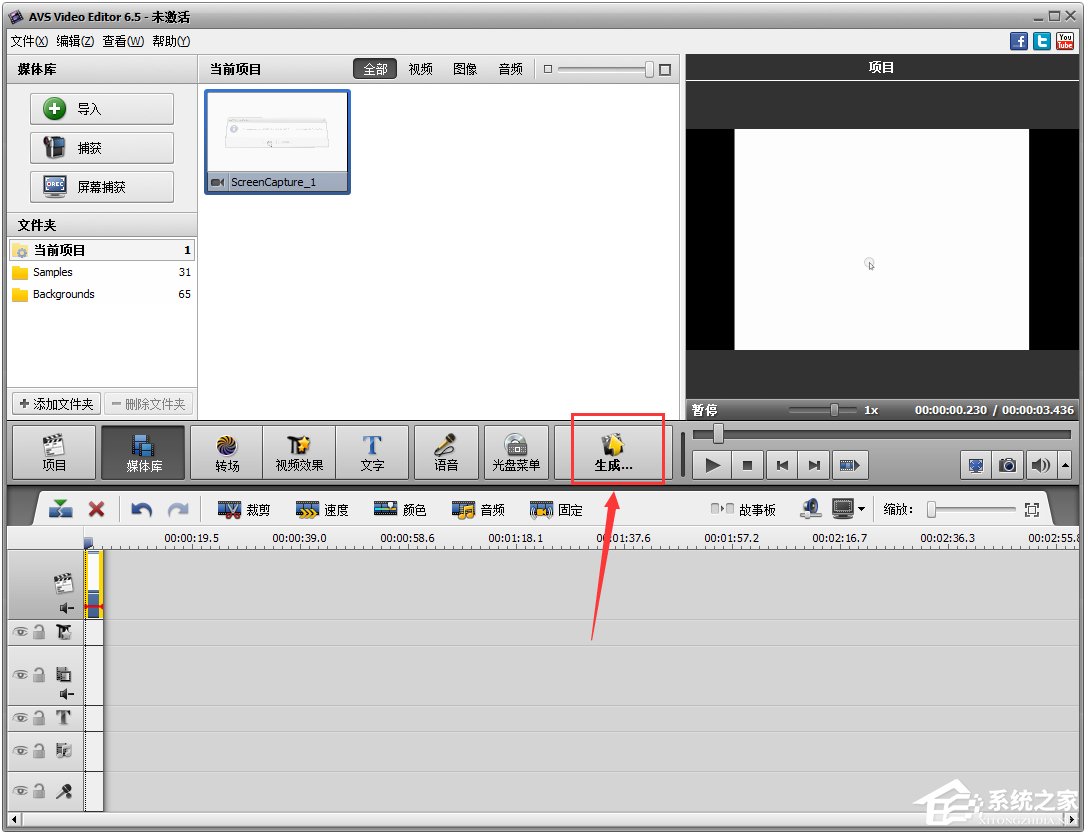Select the ScreenCapture_1 thumbnail

278,142
